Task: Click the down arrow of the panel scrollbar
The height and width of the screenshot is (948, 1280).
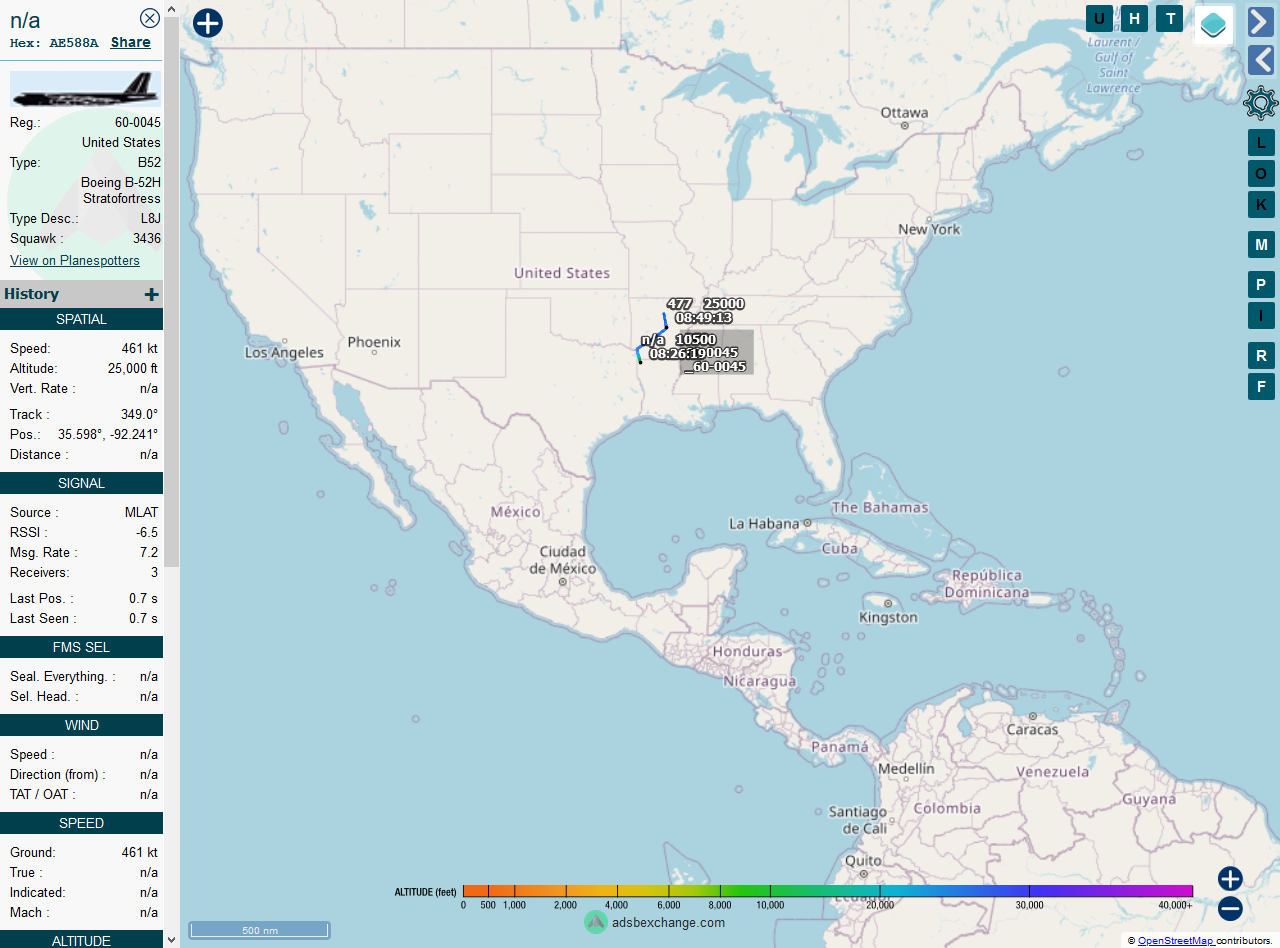Action: [x=171, y=939]
